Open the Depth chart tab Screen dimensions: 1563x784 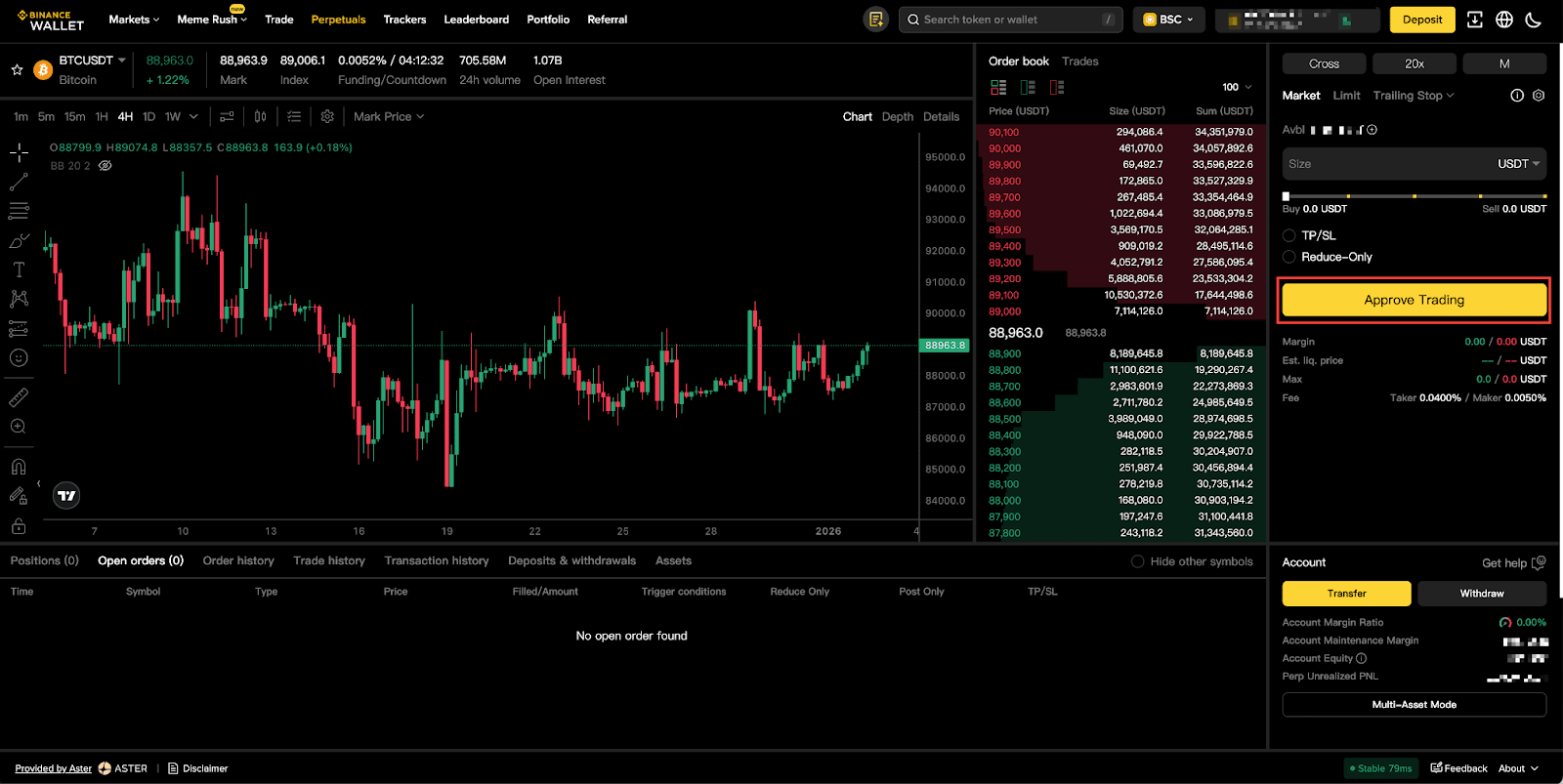[897, 116]
